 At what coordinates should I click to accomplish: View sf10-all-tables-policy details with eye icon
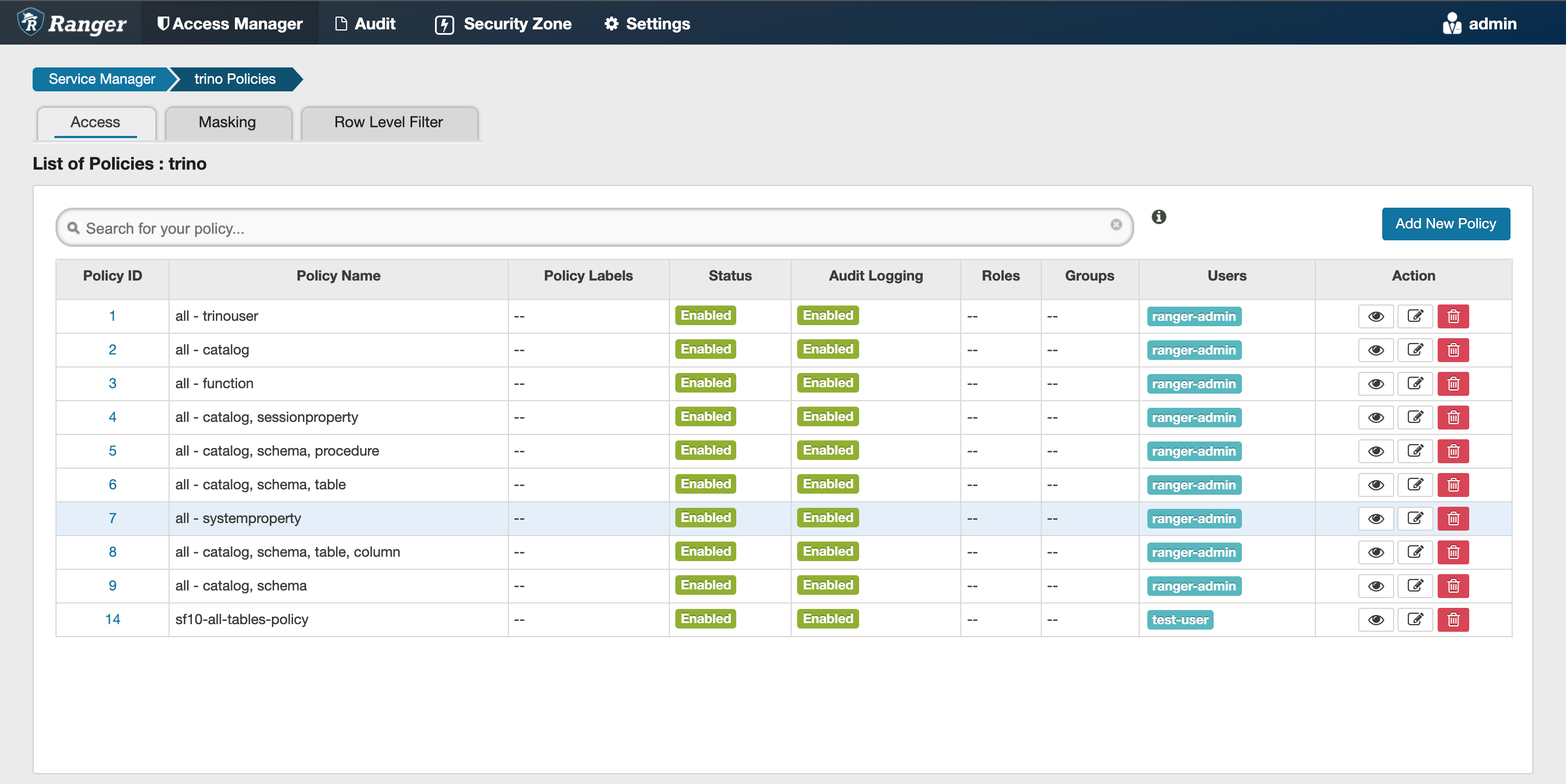click(1376, 620)
